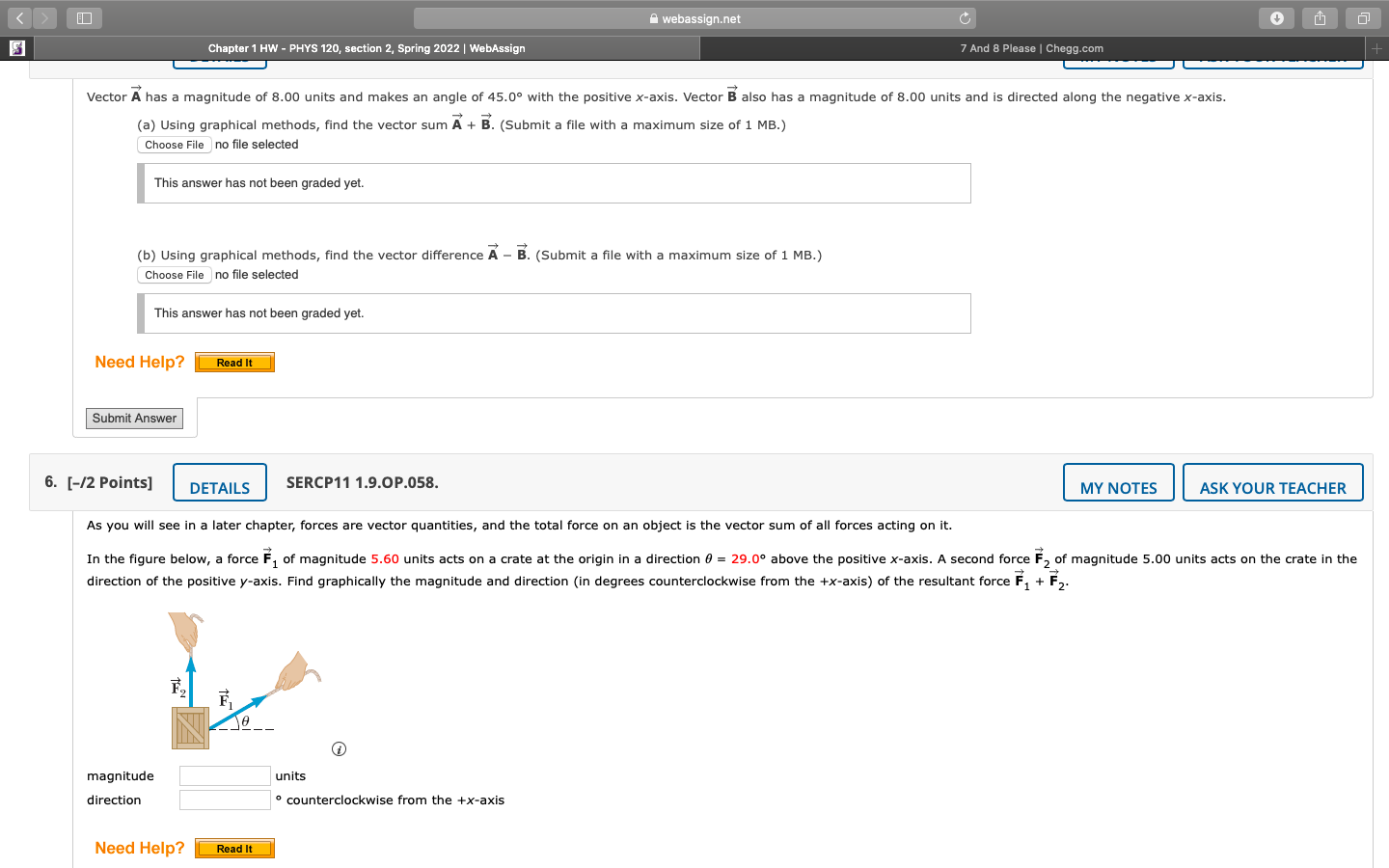Choose File for the vector sum answer
The height and width of the screenshot is (868, 1389).
pyautogui.click(x=174, y=145)
